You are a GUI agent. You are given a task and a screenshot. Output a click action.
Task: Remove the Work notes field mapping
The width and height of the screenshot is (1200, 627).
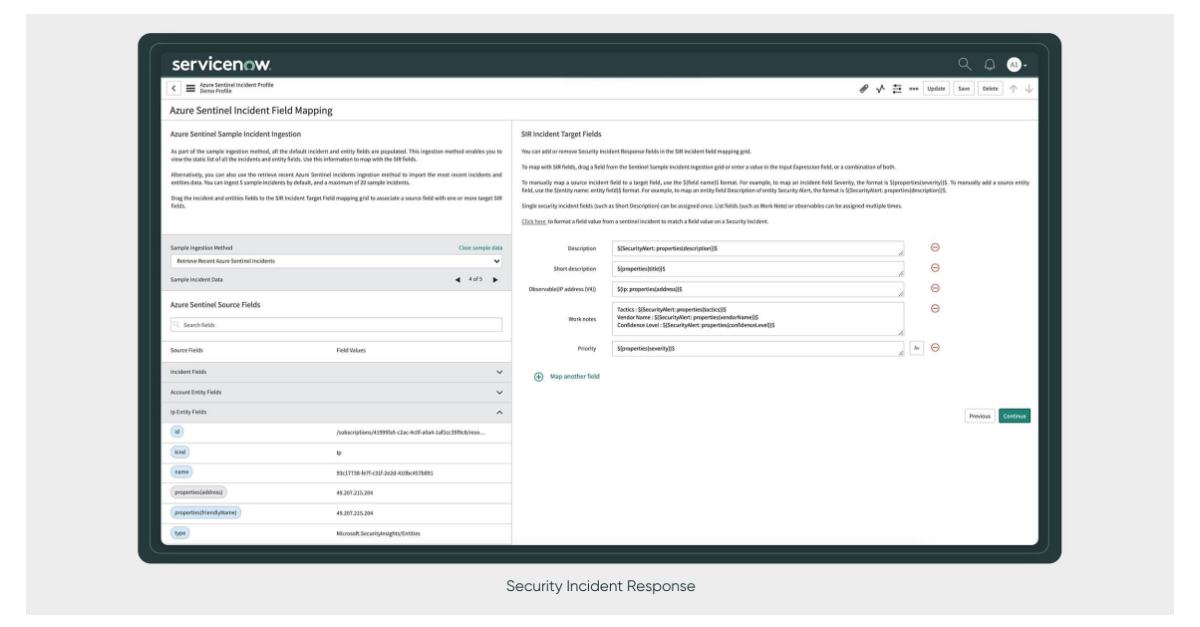[x=935, y=307]
